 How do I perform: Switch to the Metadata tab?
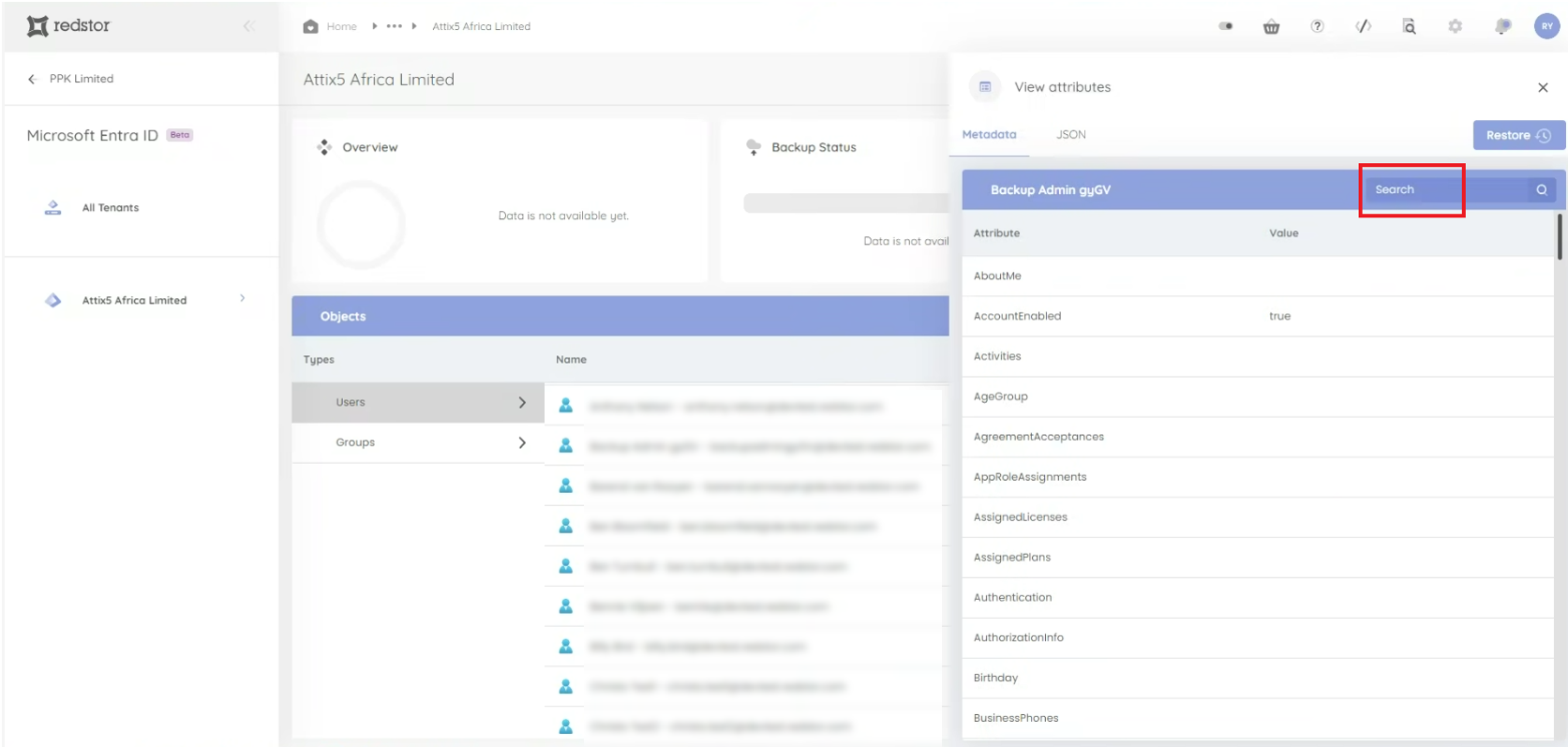pos(989,134)
